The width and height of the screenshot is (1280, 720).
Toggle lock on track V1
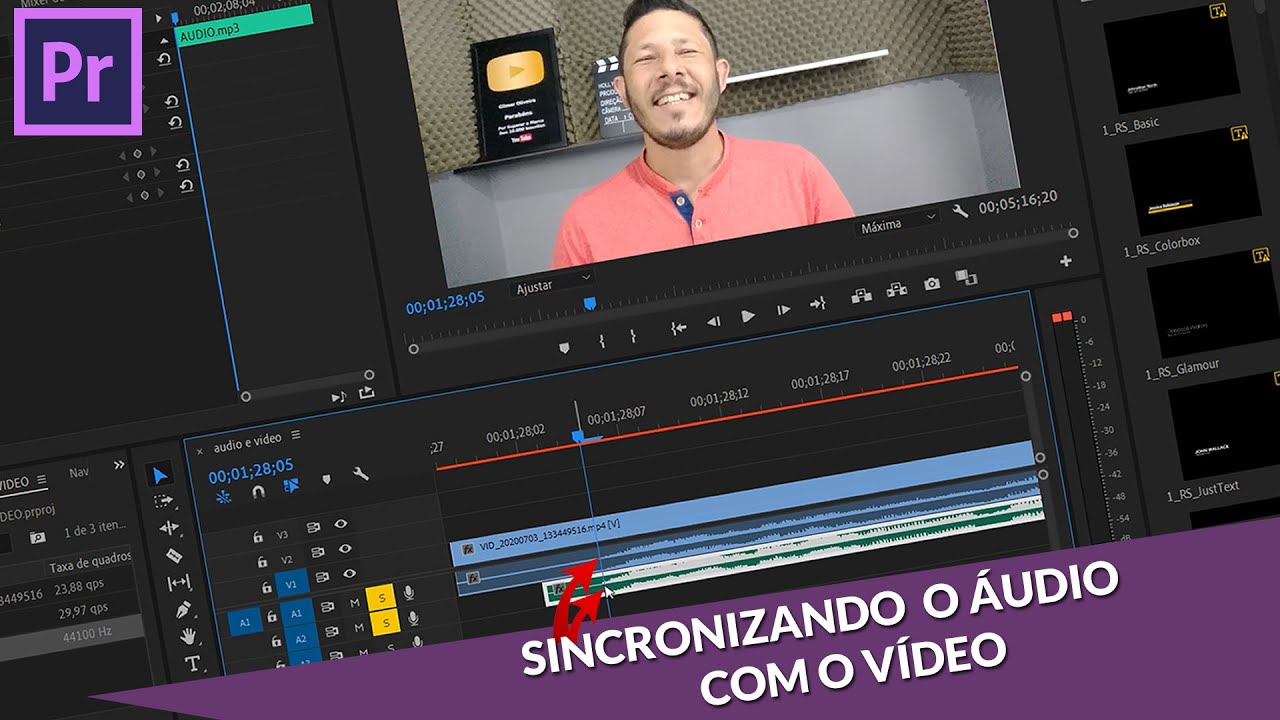pos(267,588)
